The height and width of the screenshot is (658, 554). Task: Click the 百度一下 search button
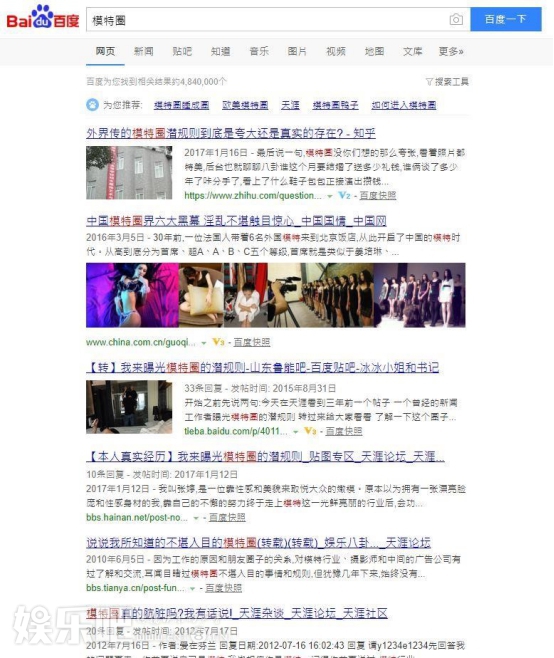(x=506, y=19)
